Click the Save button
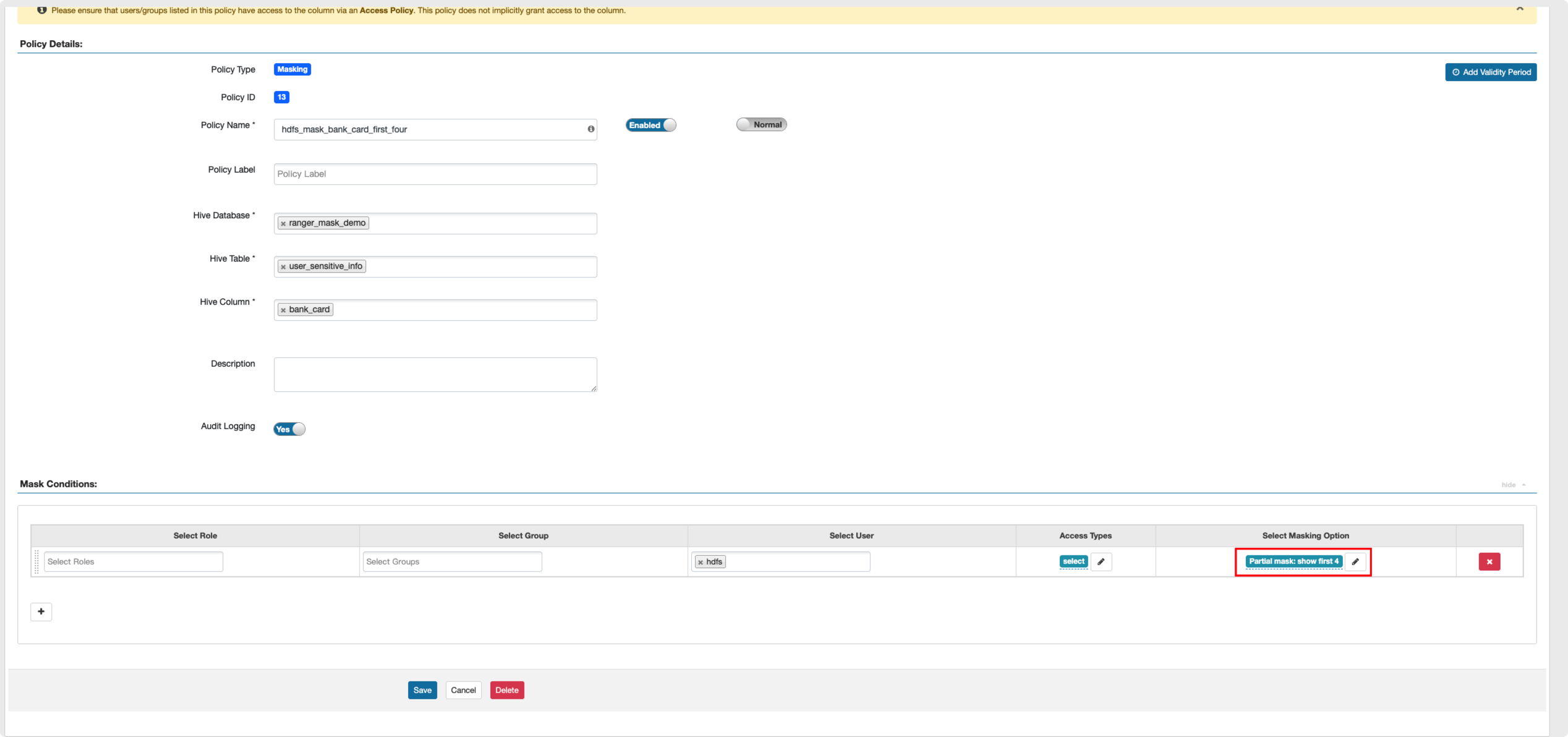This screenshot has width=1568, height=737. (422, 690)
